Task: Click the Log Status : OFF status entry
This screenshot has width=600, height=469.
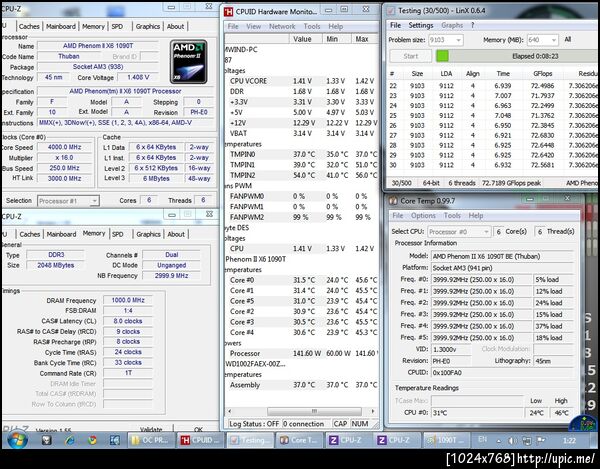Action: click(254, 424)
